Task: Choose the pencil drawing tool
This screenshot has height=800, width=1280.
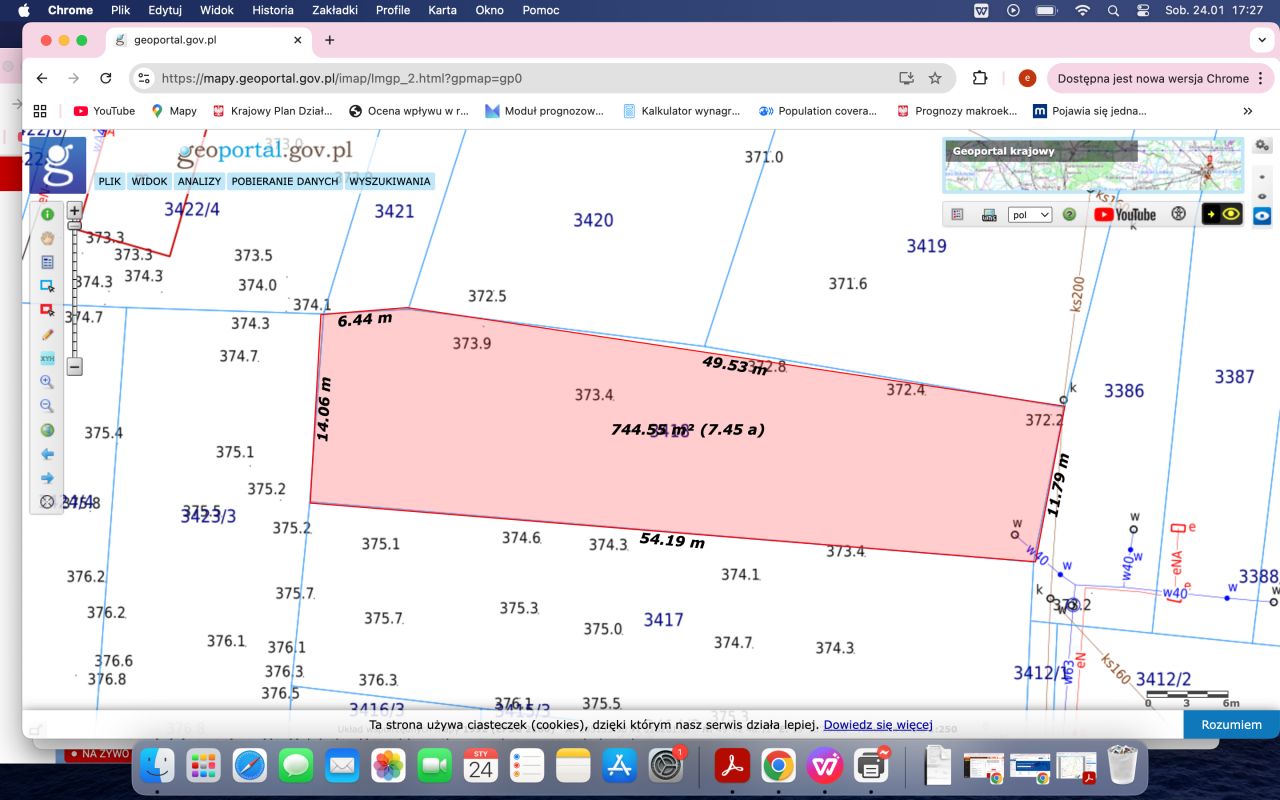Action: coord(47,334)
